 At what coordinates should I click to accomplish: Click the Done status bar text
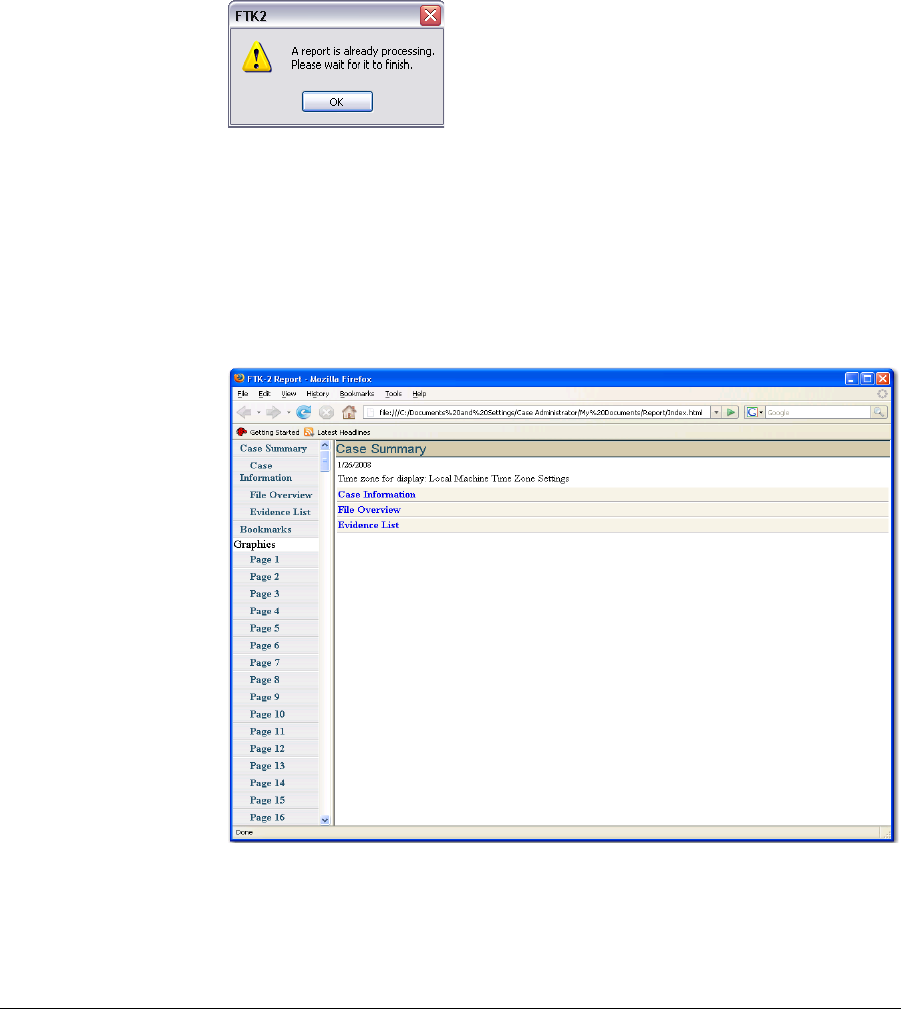point(244,833)
